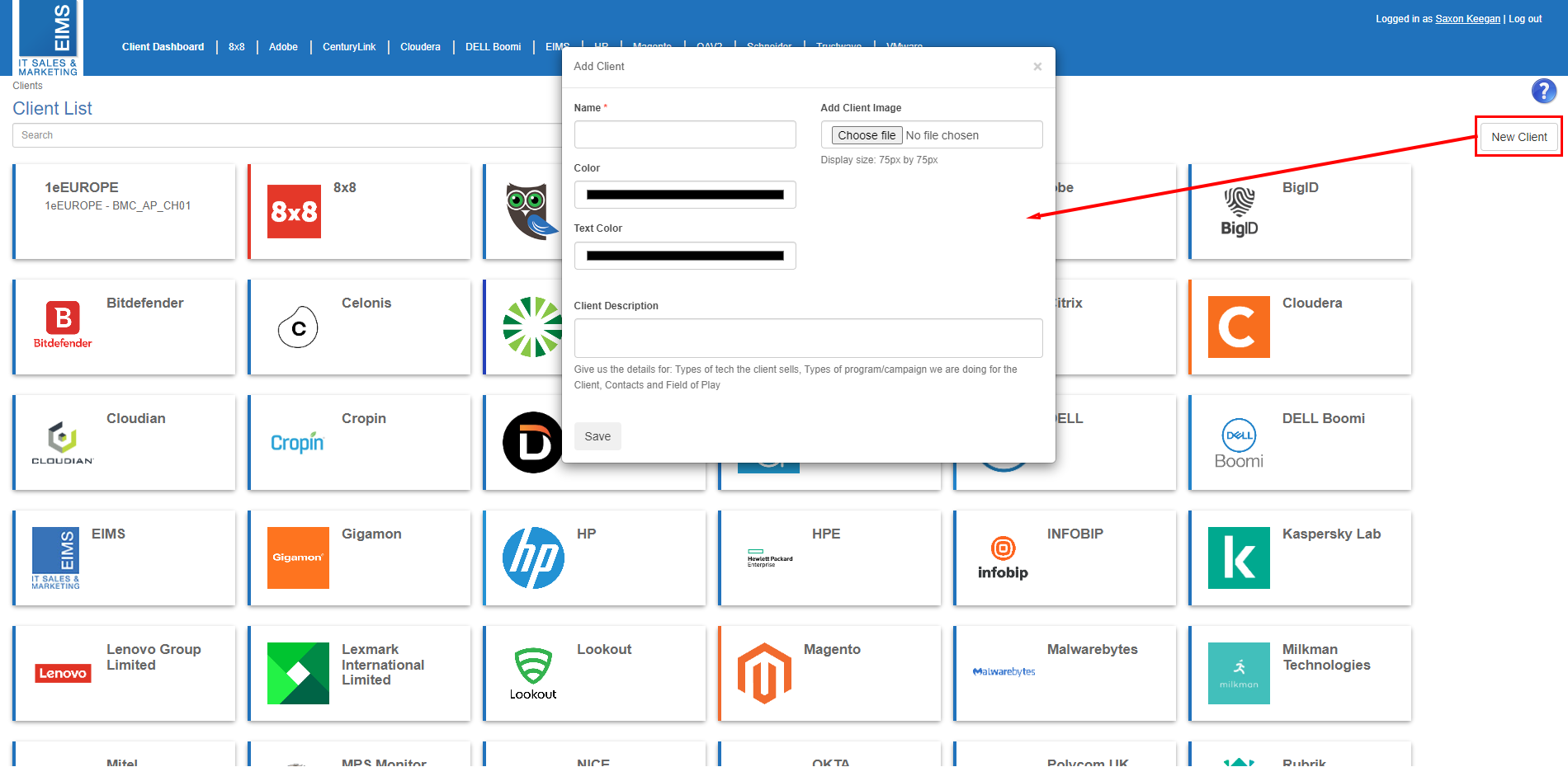Log out of the application
This screenshot has height=767, width=1568.
(x=1525, y=19)
